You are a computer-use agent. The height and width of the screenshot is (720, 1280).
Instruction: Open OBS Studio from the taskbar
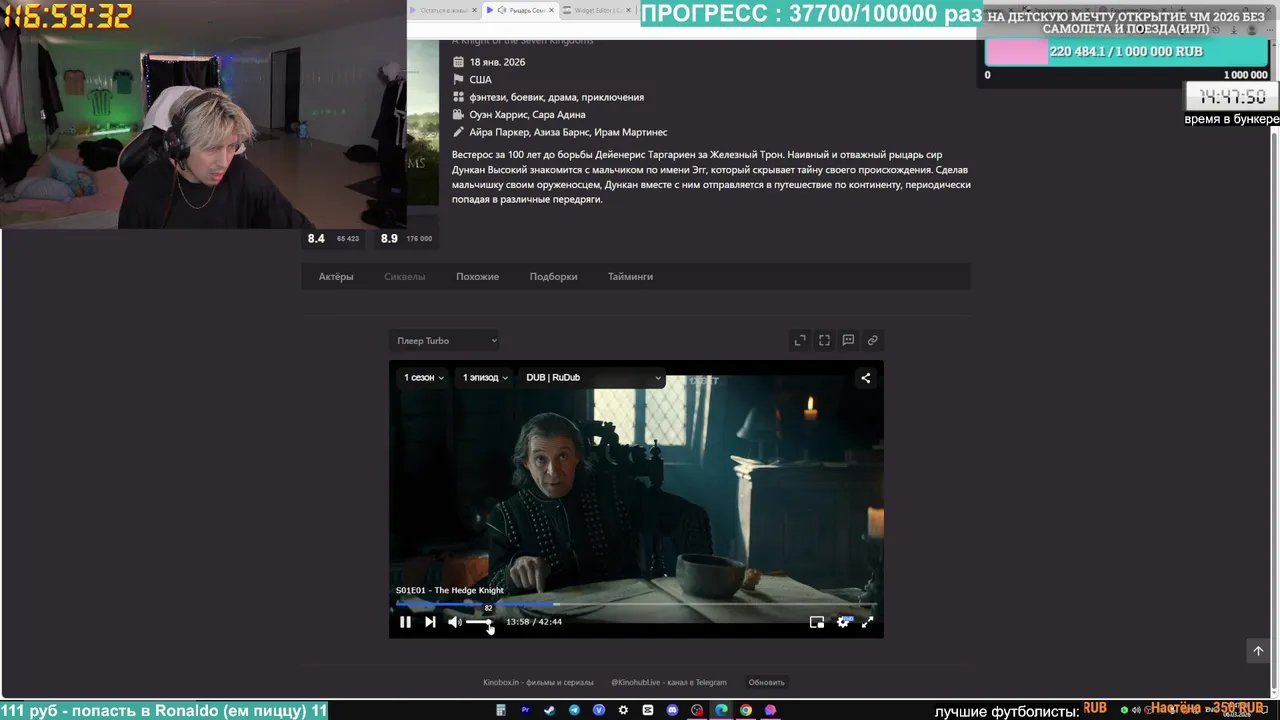[697, 710]
